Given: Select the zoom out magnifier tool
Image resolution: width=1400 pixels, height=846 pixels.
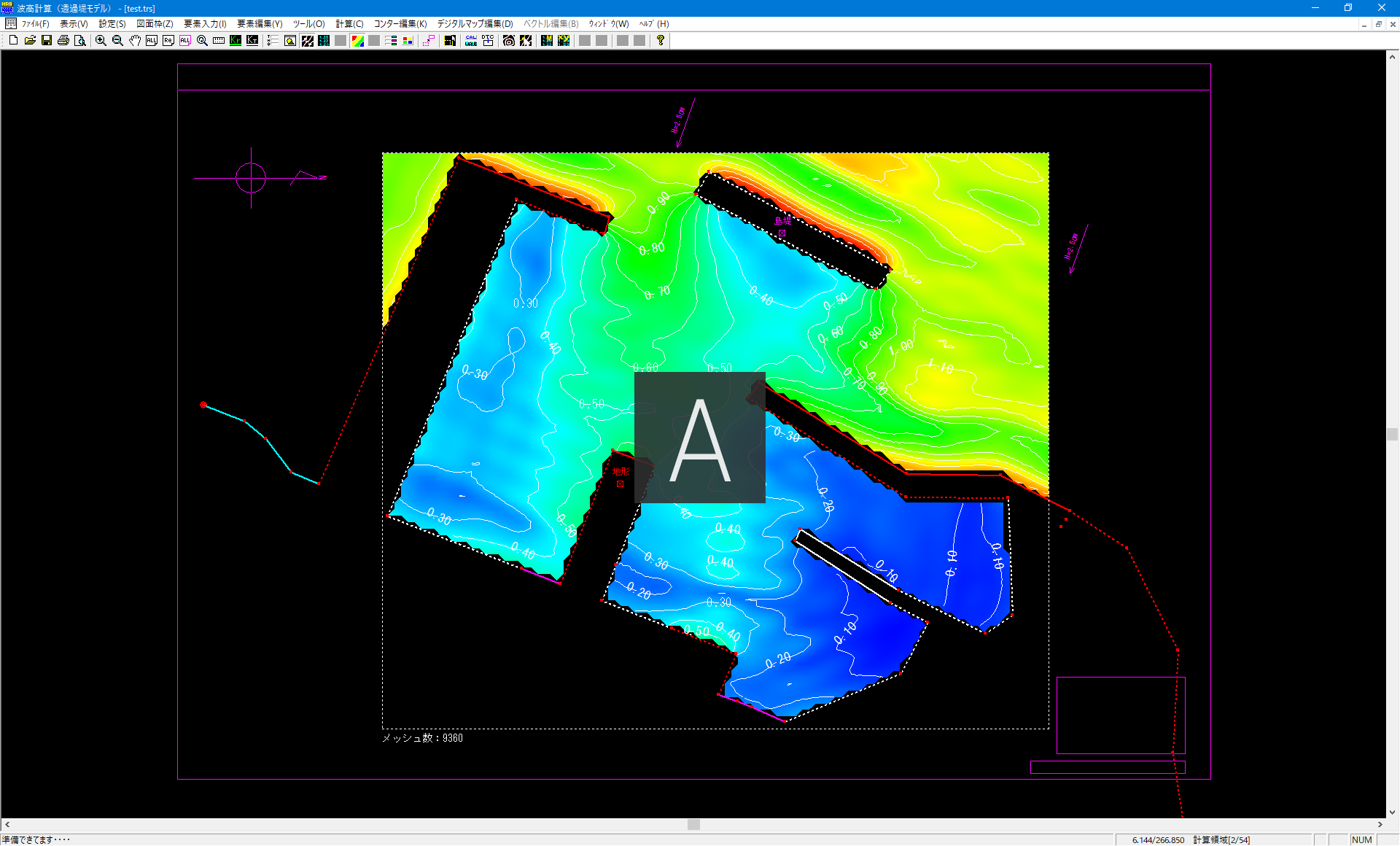Looking at the screenshot, I should [117, 41].
